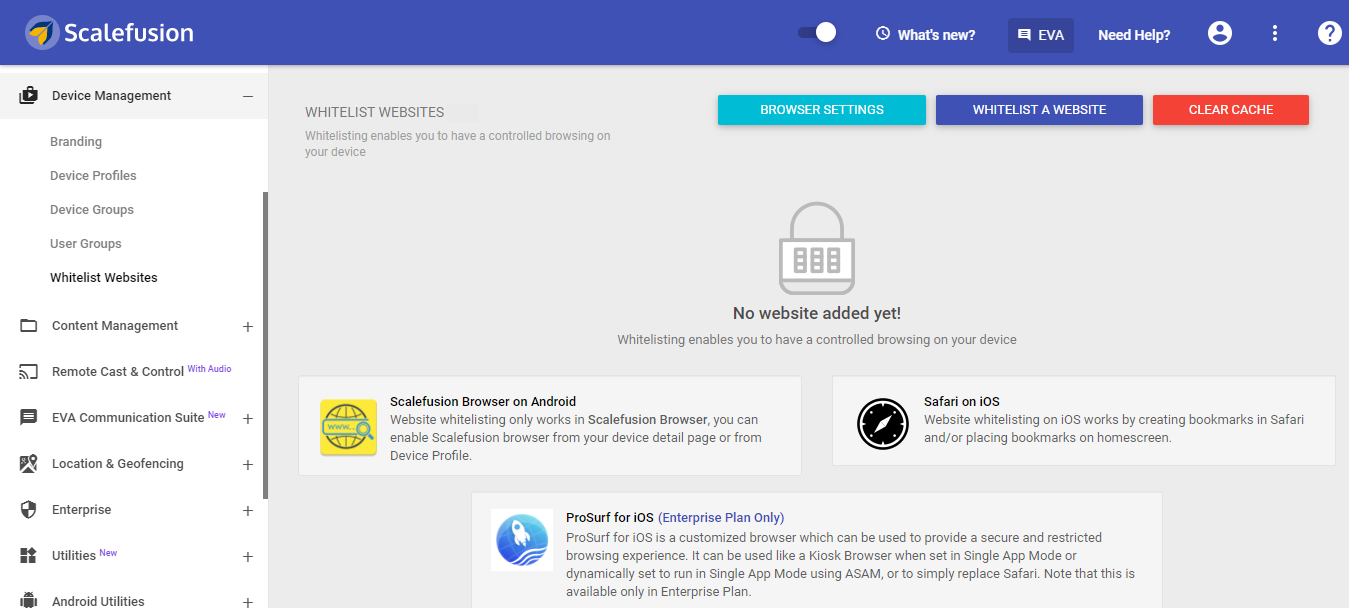
Task: Click Android Utilities label
Action: click(98, 601)
